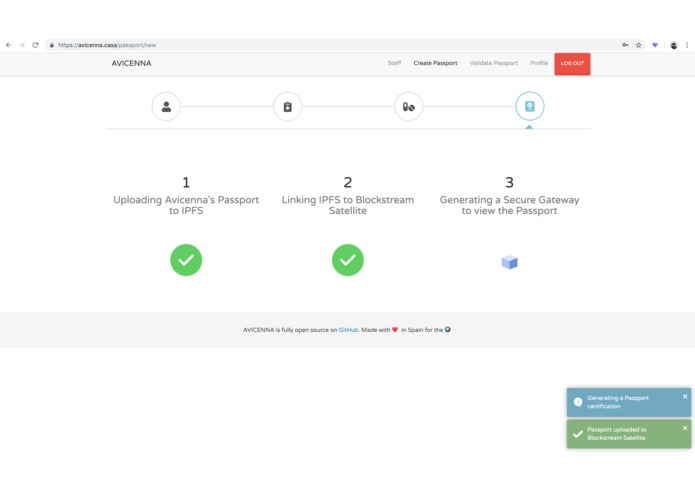The height and width of the screenshot is (494, 695).
Task: Click 'Linking IPFS to Blockstream Satellite' text
Action: [348, 205]
